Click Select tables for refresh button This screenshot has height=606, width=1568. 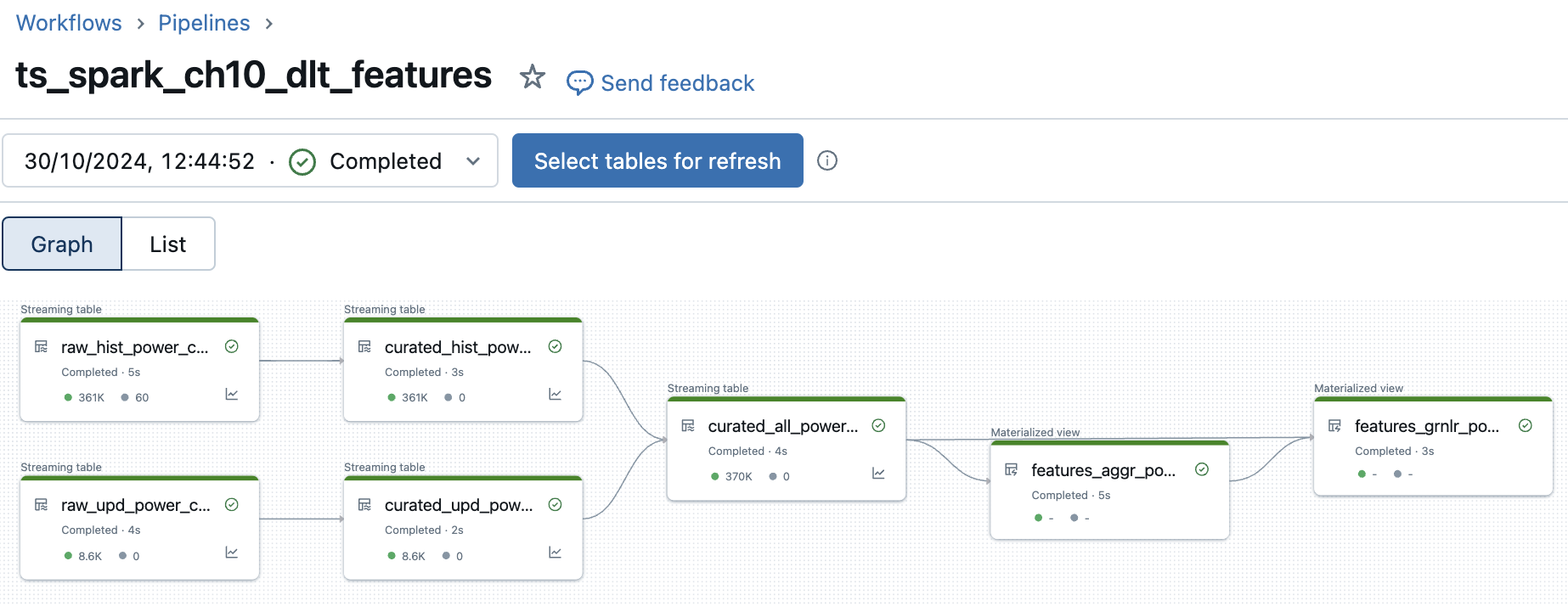(x=657, y=160)
